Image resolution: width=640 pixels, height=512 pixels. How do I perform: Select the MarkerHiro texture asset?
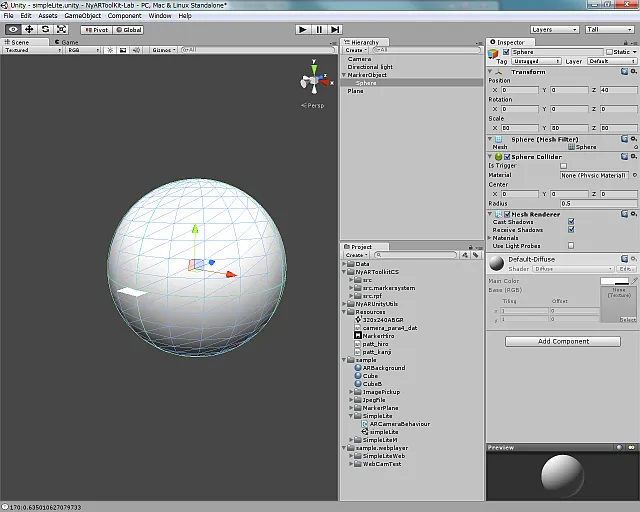click(x=378, y=336)
